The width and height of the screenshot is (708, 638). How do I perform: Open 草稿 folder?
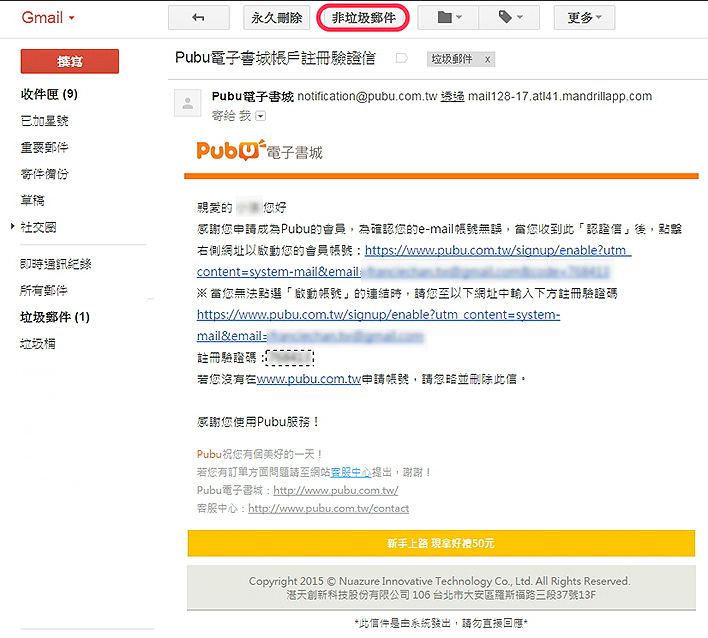pos(33,200)
